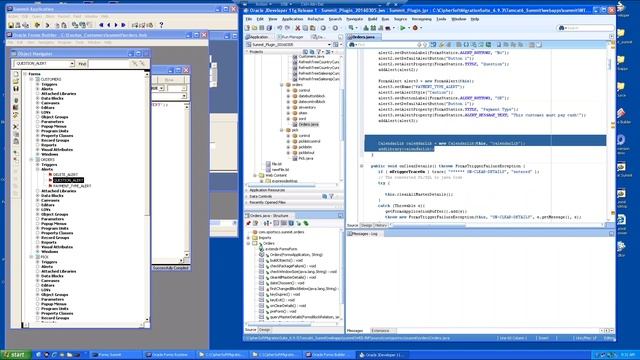Go to first record in Summit Application toolbar
This screenshot has height=360, width=640.
click(x=101, y=25)
